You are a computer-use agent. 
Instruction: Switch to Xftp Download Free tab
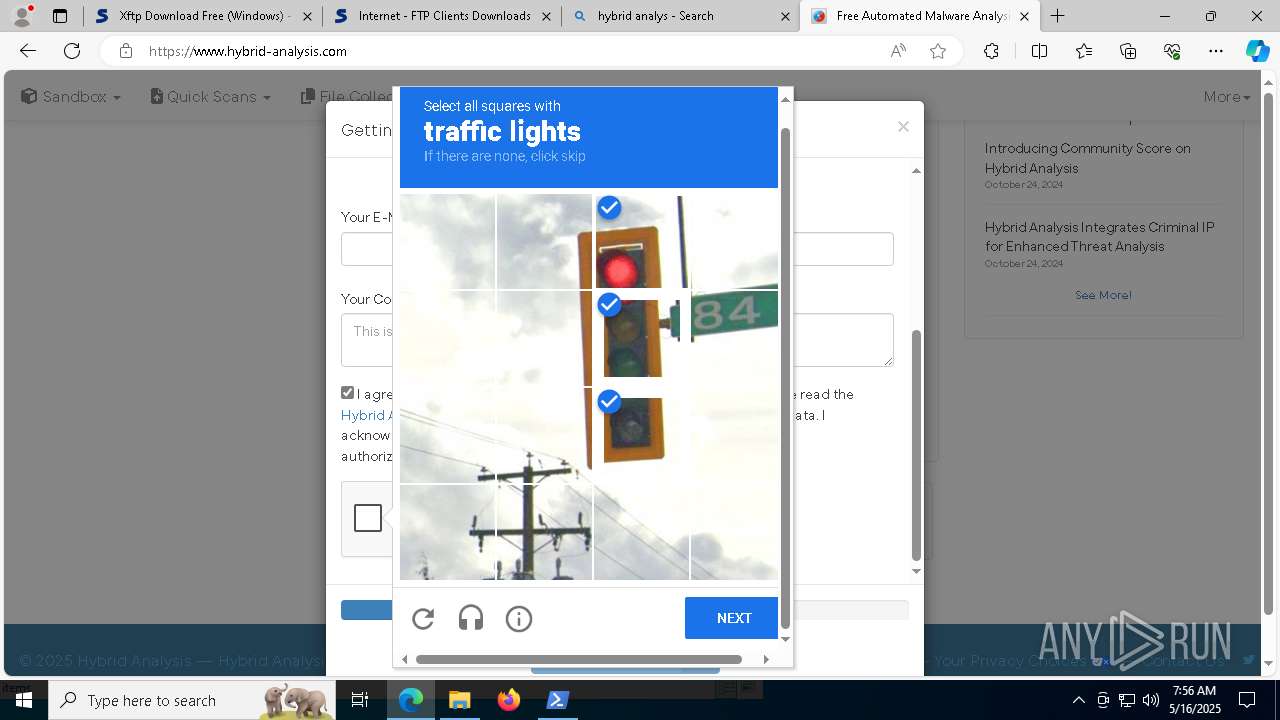(x=203, y=16)
